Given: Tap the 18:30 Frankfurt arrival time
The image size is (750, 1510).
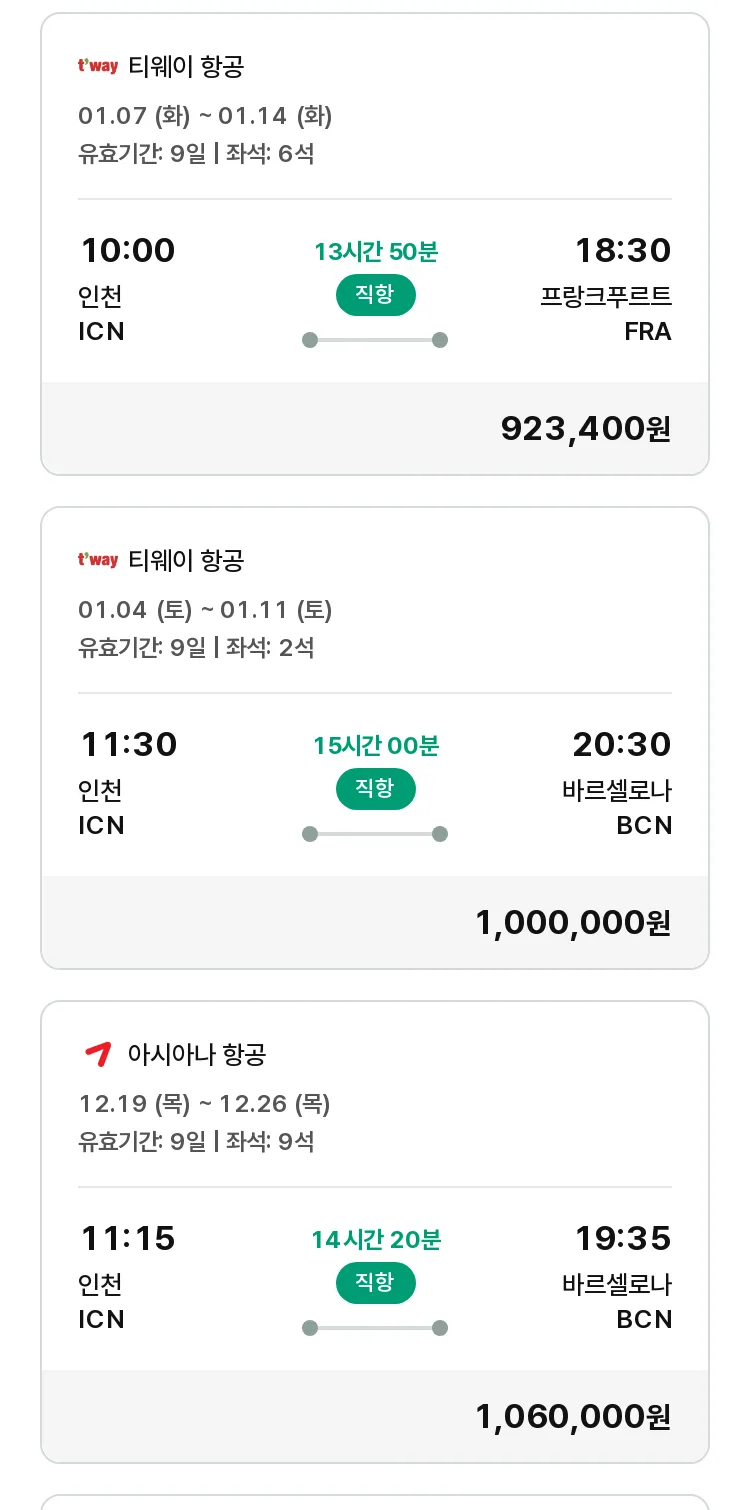Looking at the screenshot, I should pyautogui.click(x=622, y=250).
